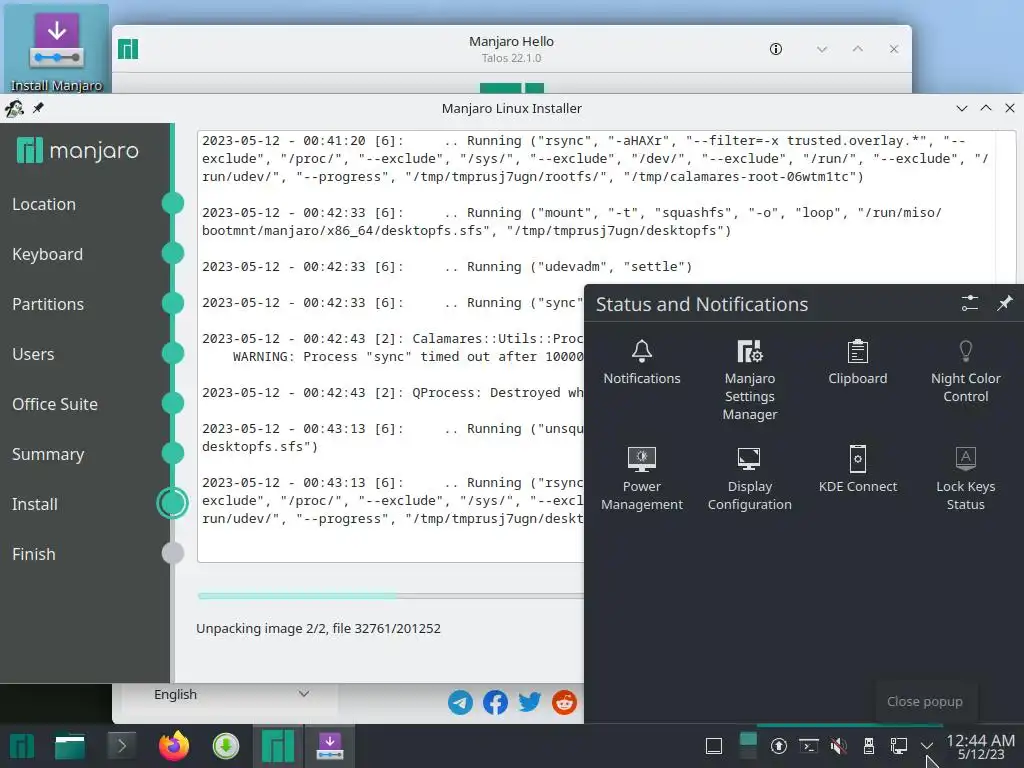Open the installer window menu icon
The image size is (1024, 768).
[x=14, y=108]
